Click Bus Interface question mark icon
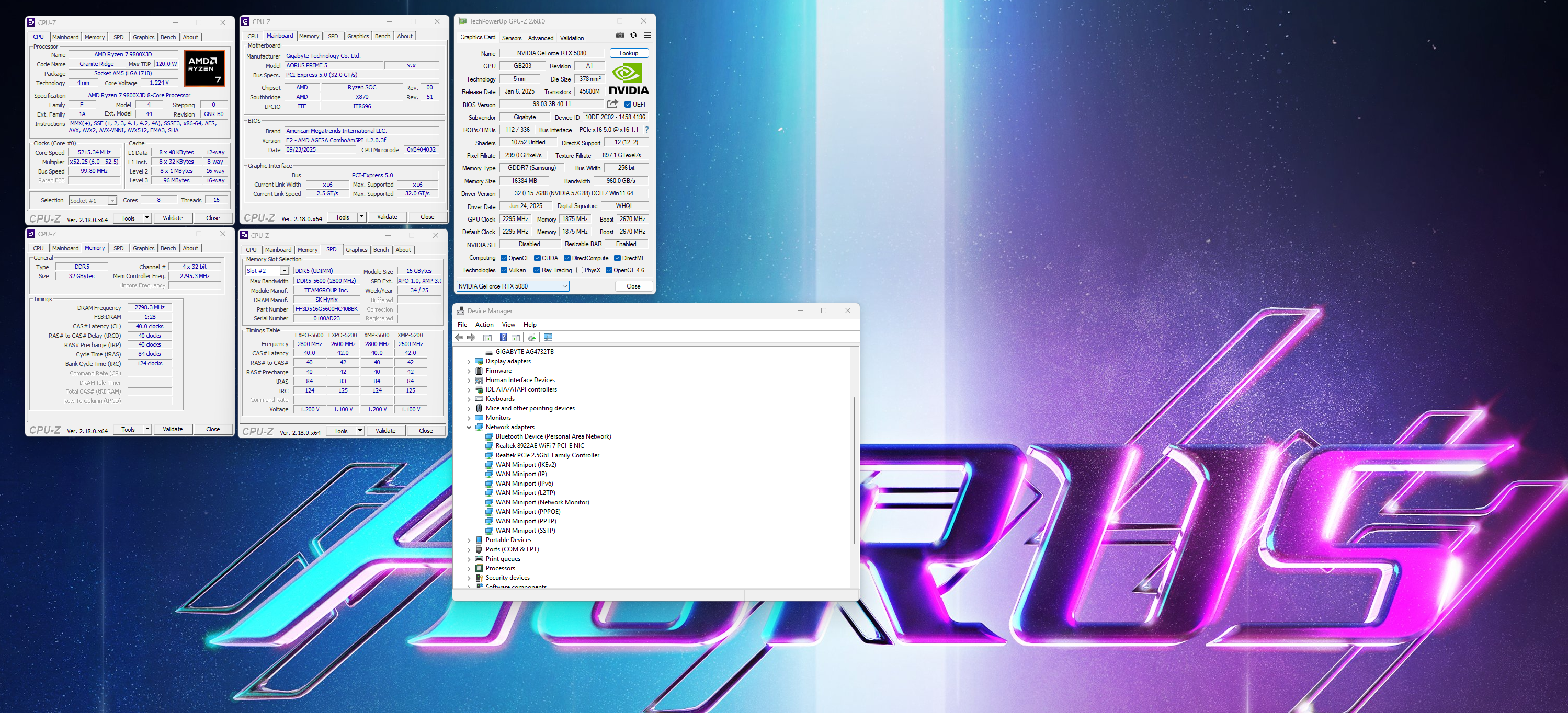Image resolution: width=1568 pixels, height=713 pixels. tap(646, 130)
